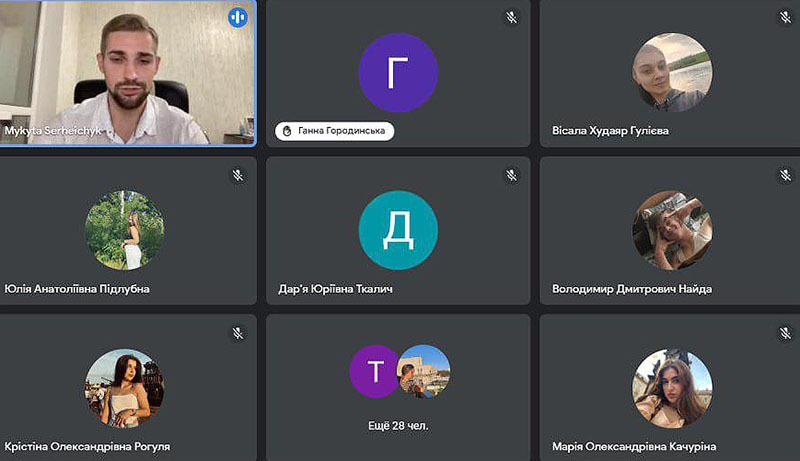
Task: Click Юлія Анатоліївна Підлубна's profile photo
Action: pyautogui.click(x=125, y=230)
